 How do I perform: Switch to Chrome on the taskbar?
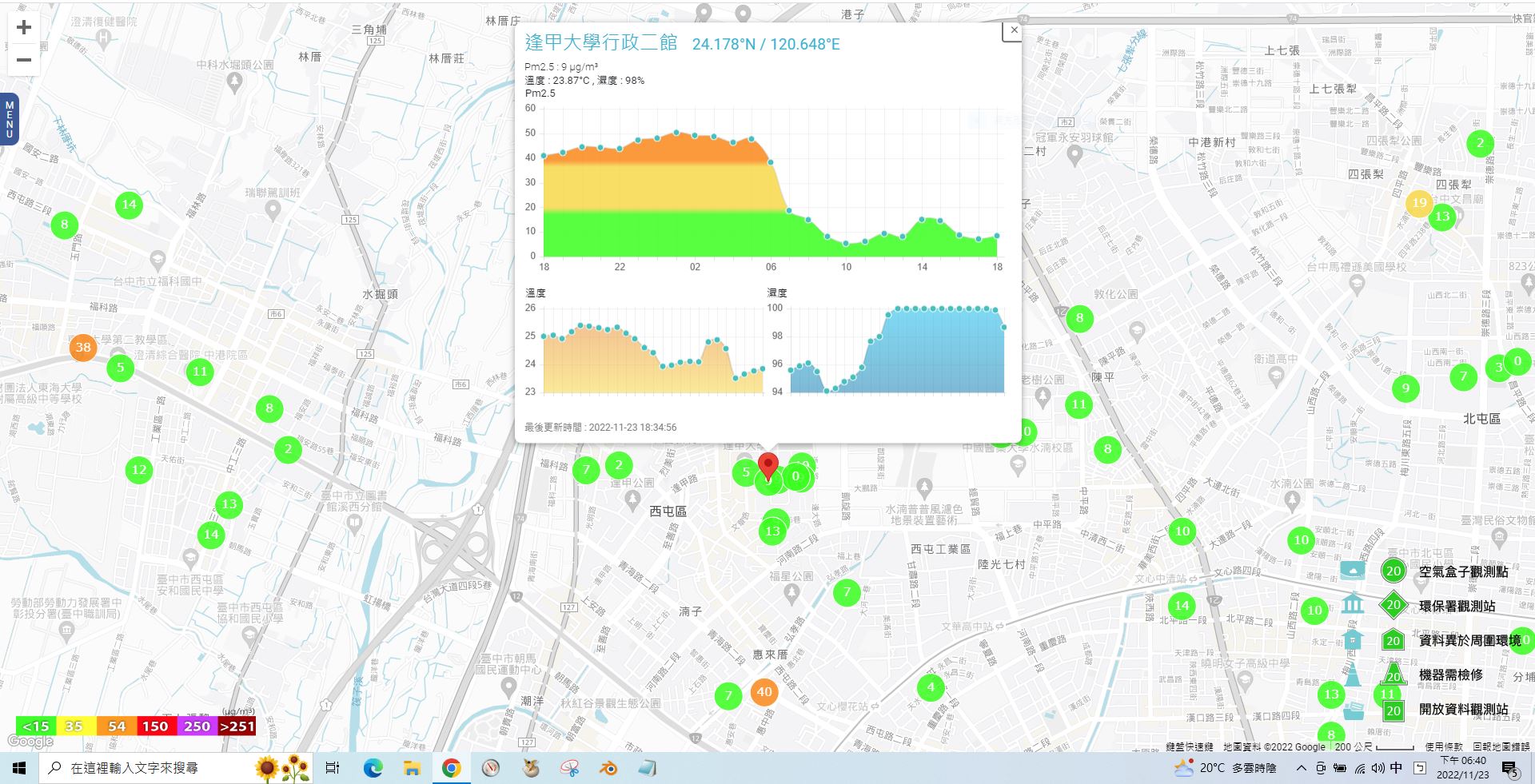(451, 768)
